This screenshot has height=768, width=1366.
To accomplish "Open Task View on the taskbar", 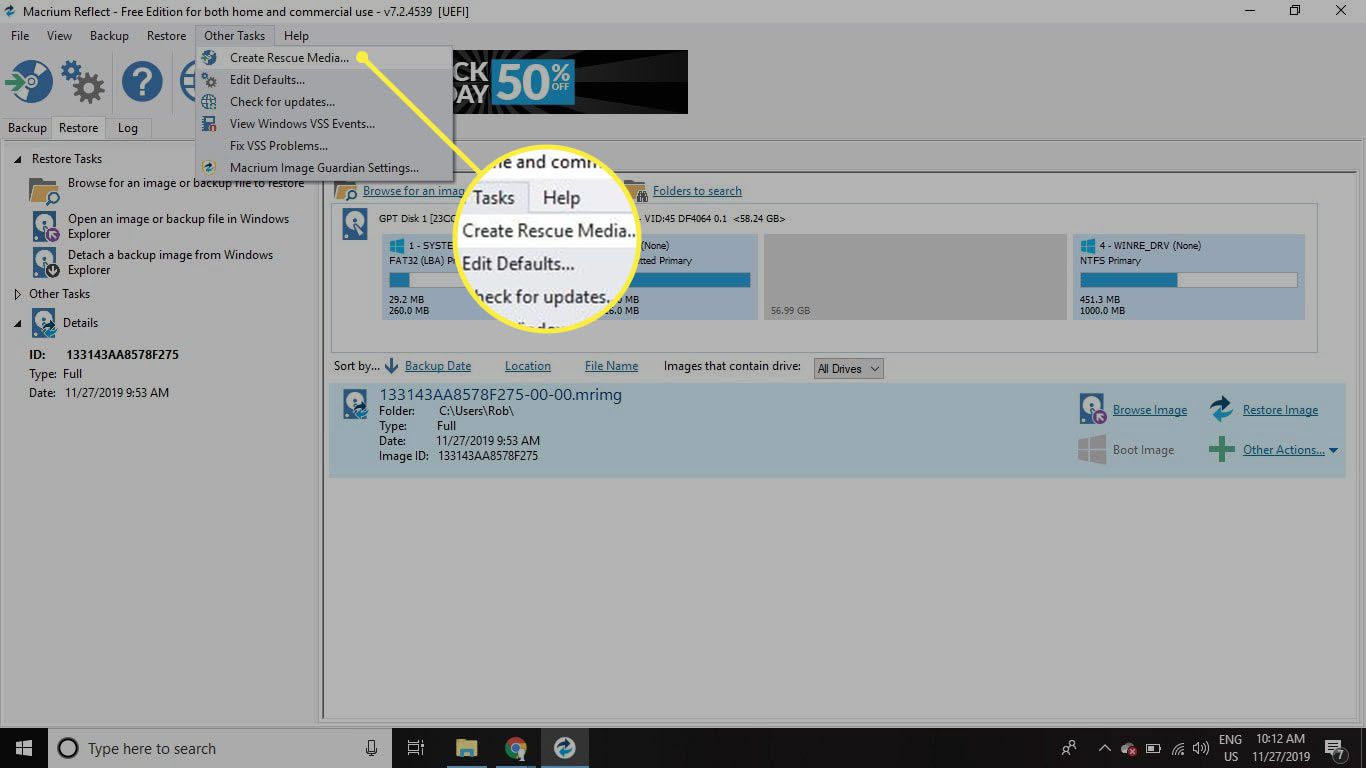I will 416,748.
